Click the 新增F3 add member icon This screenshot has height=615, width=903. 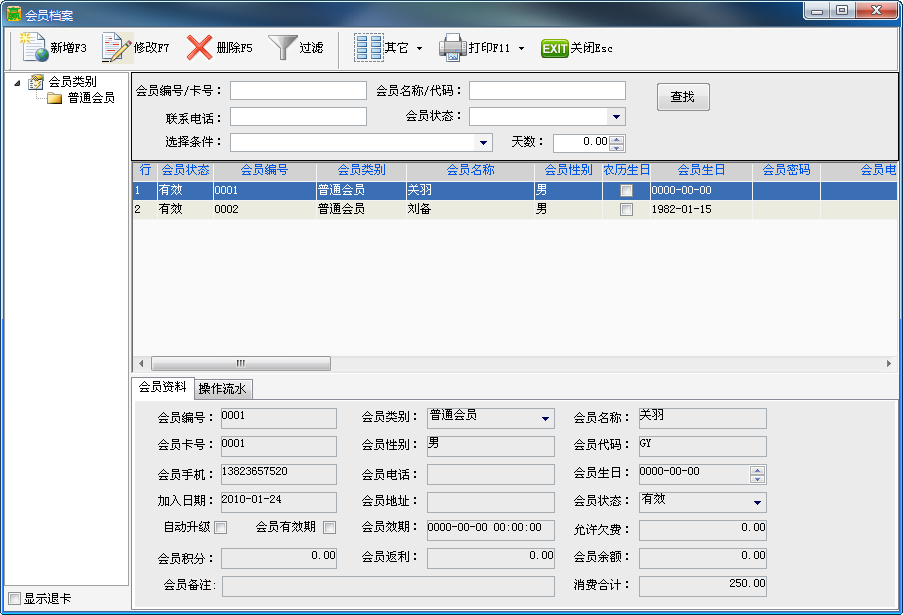[35, 47]
